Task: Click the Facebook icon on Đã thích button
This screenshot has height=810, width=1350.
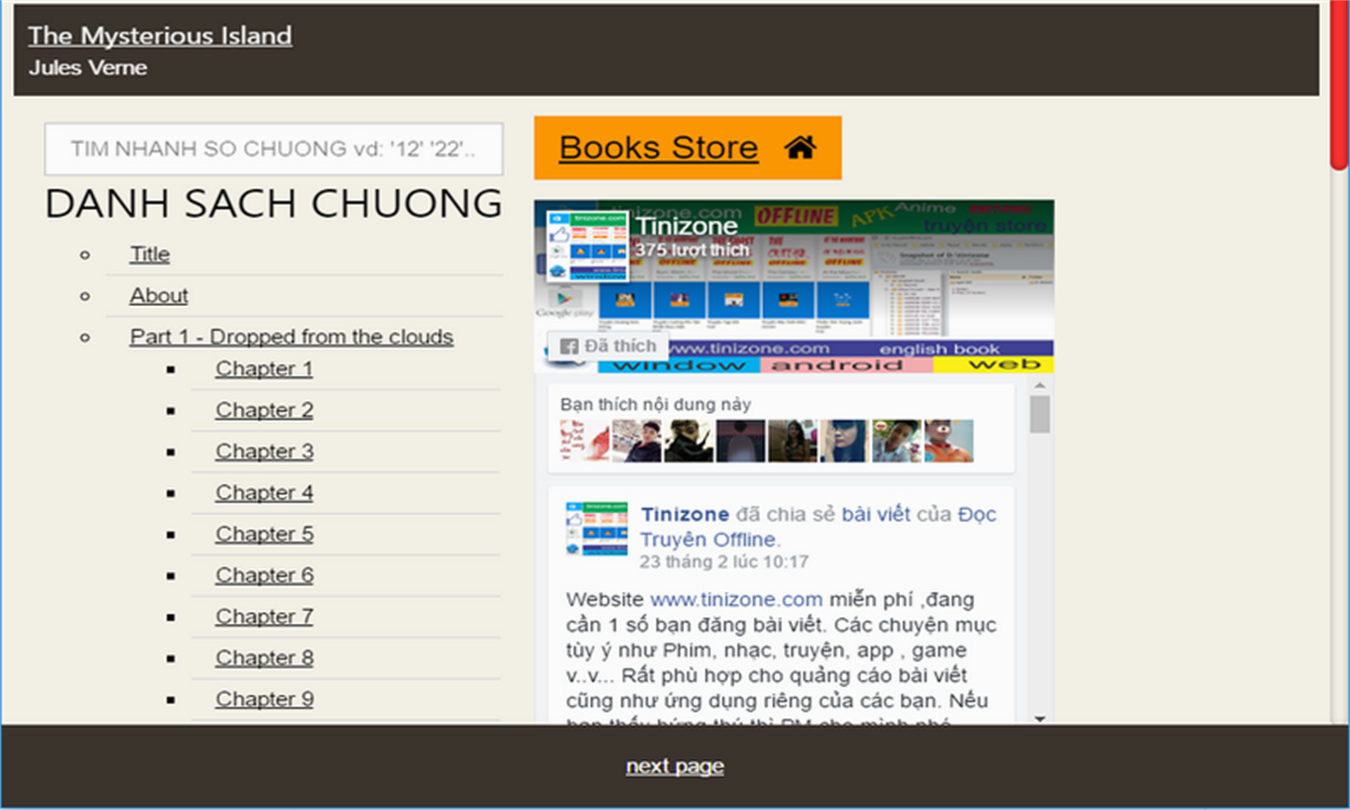Action: click(x=569, y=347)
